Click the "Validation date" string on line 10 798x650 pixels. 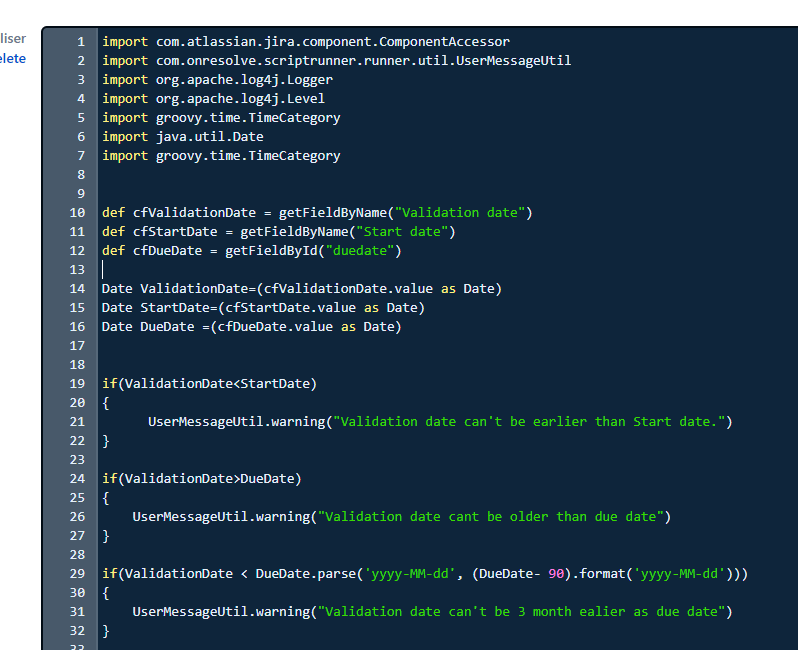[463, 213]
